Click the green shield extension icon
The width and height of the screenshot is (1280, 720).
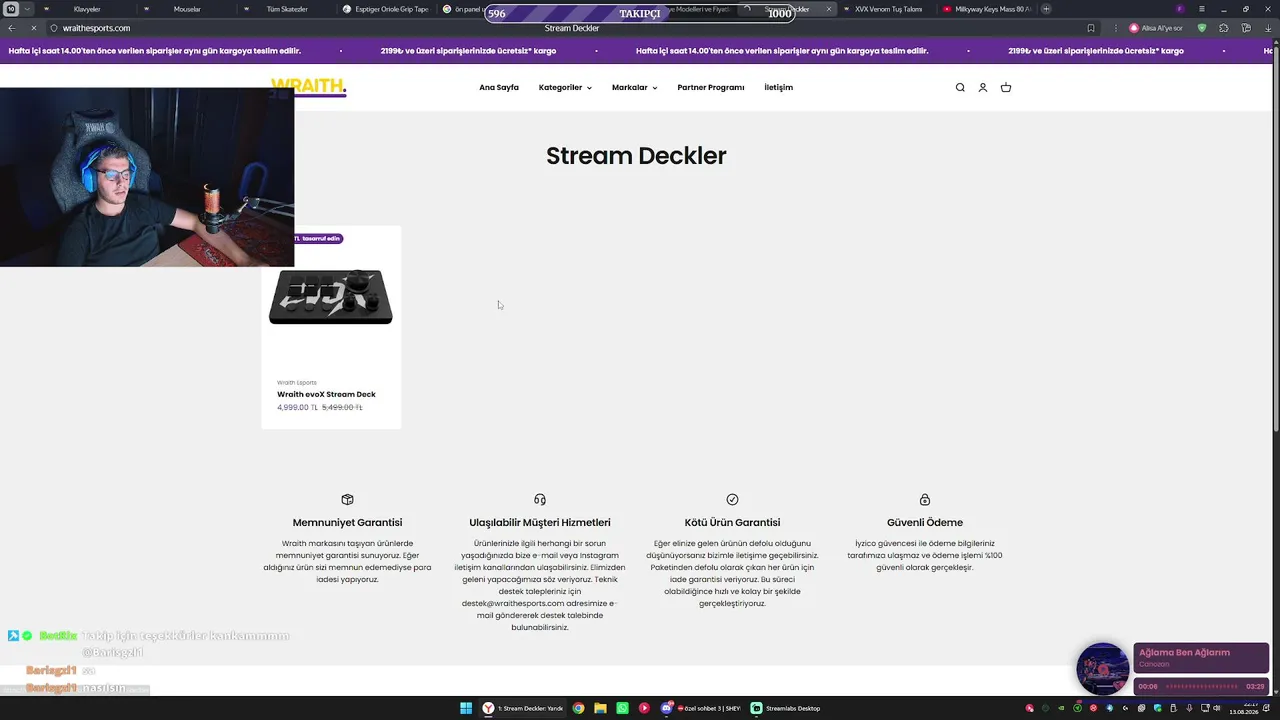coord(1202,28)
